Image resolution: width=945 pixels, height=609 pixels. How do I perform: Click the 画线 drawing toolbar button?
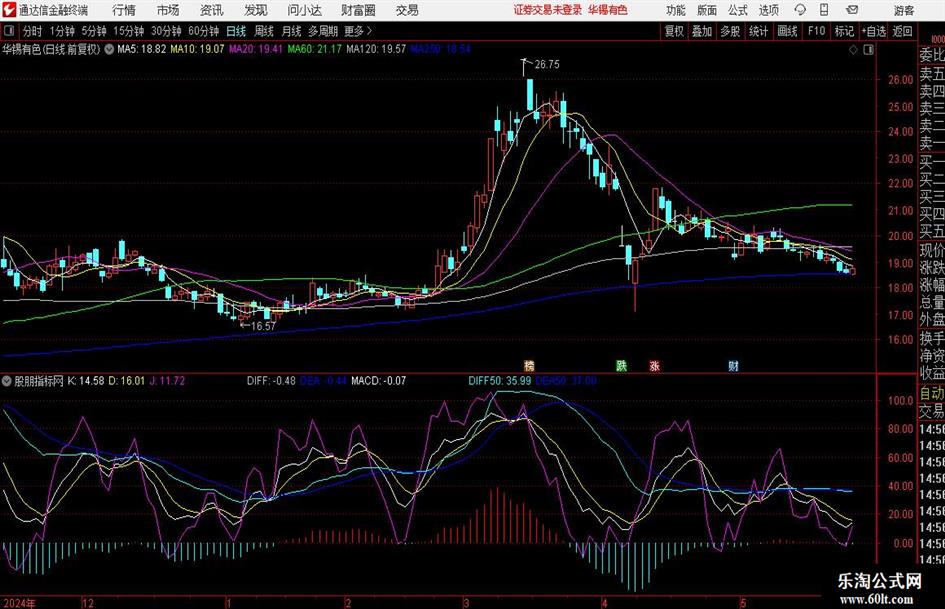coord(787,31)
